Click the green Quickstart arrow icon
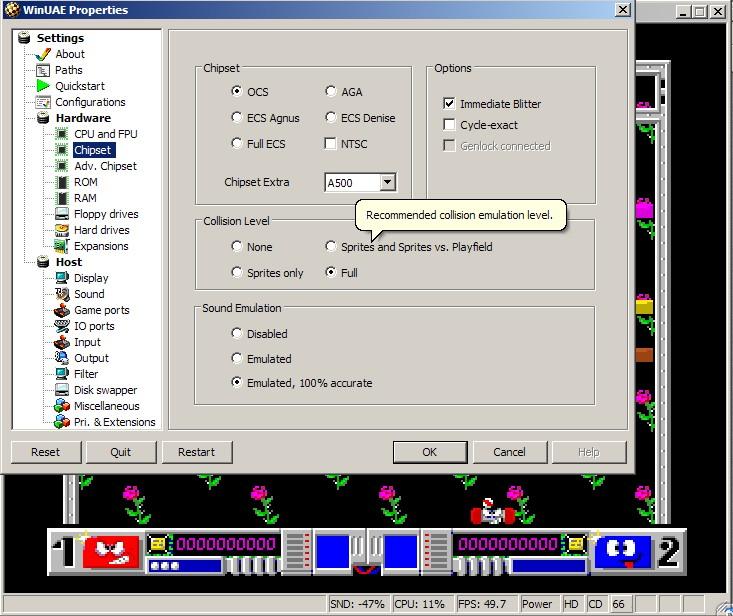This screenshot has height=616, width=733. coord(43,86)
